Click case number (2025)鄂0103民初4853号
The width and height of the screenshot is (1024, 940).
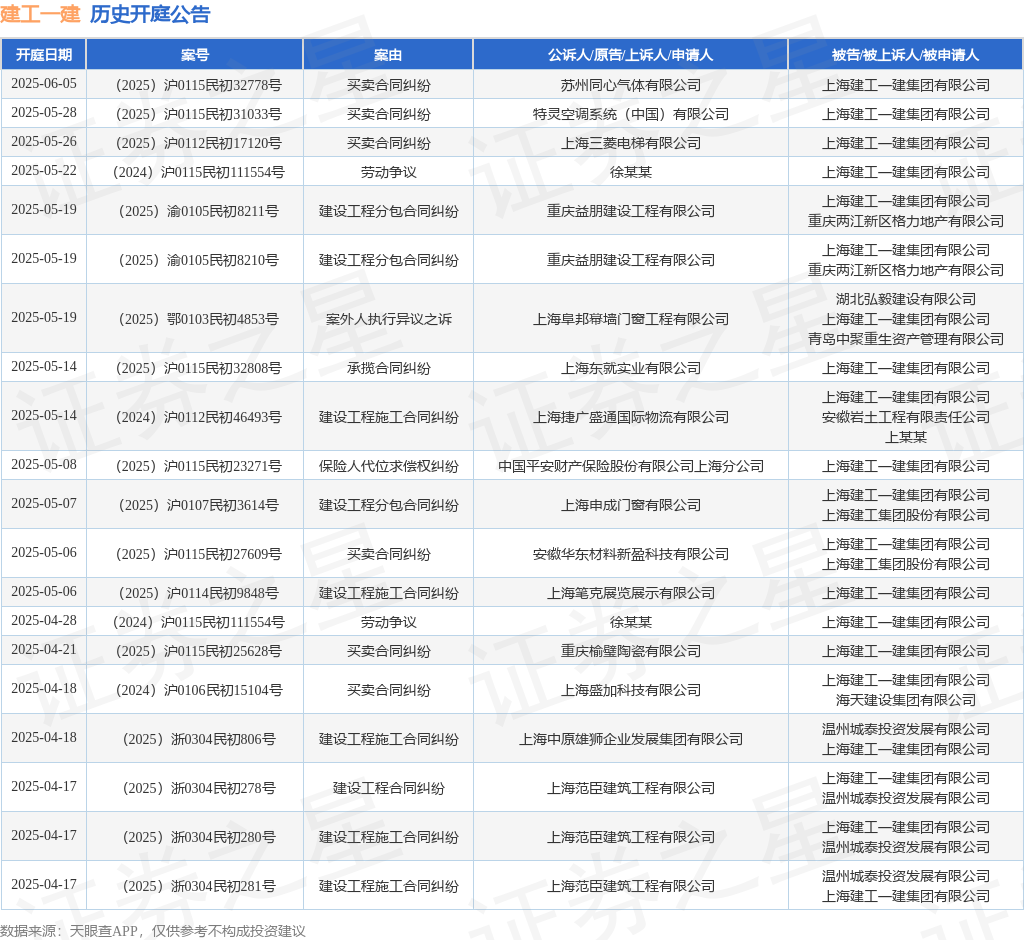click(x=198, y=319)
